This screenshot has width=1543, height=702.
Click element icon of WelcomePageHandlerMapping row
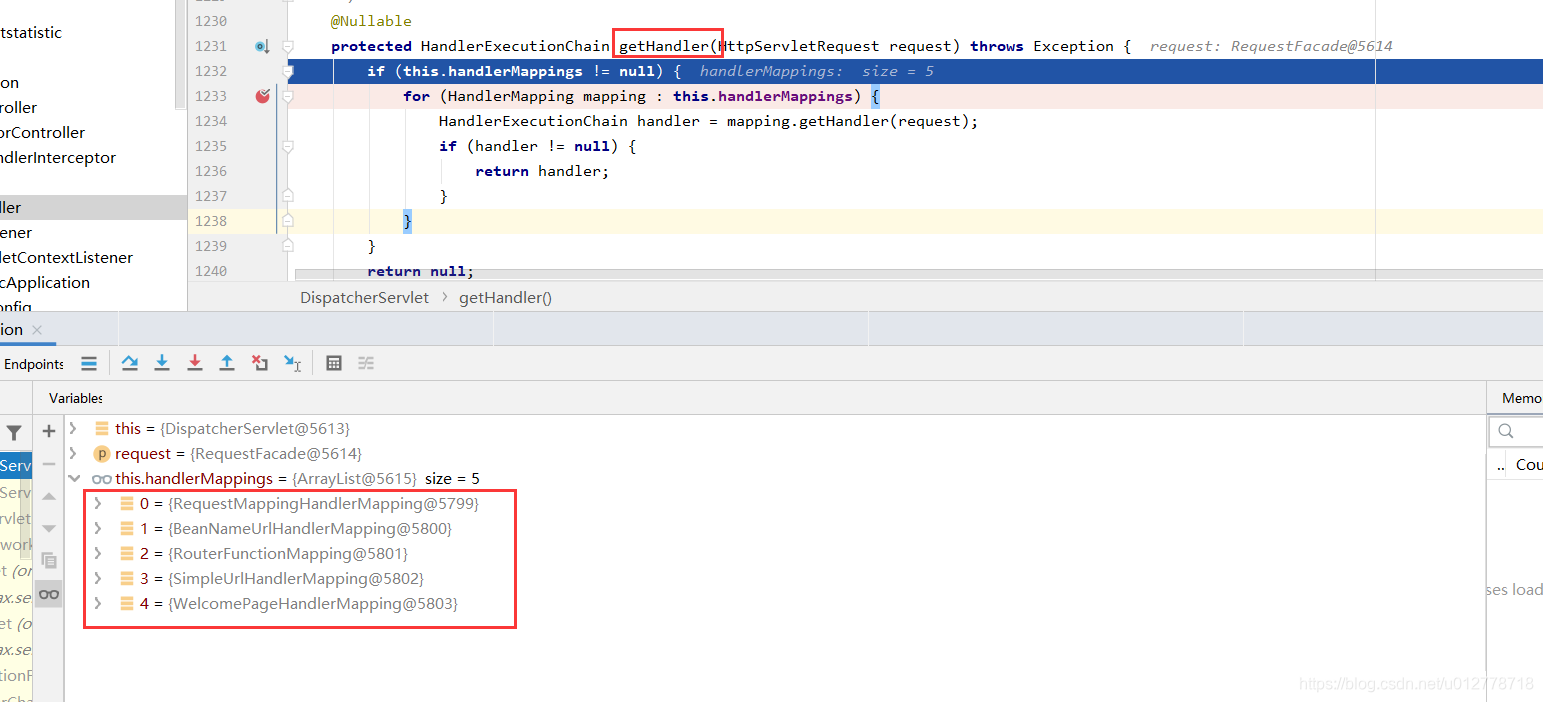127,604
